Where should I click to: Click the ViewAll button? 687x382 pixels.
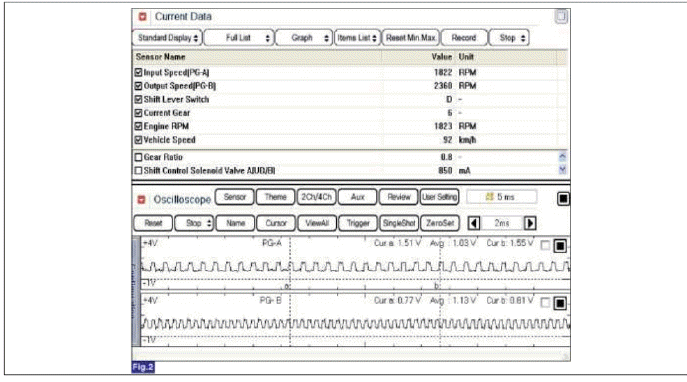[317, 223]
